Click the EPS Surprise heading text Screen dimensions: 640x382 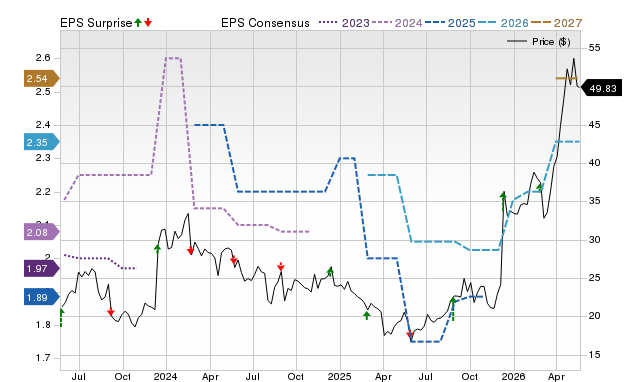pos(96,23)
